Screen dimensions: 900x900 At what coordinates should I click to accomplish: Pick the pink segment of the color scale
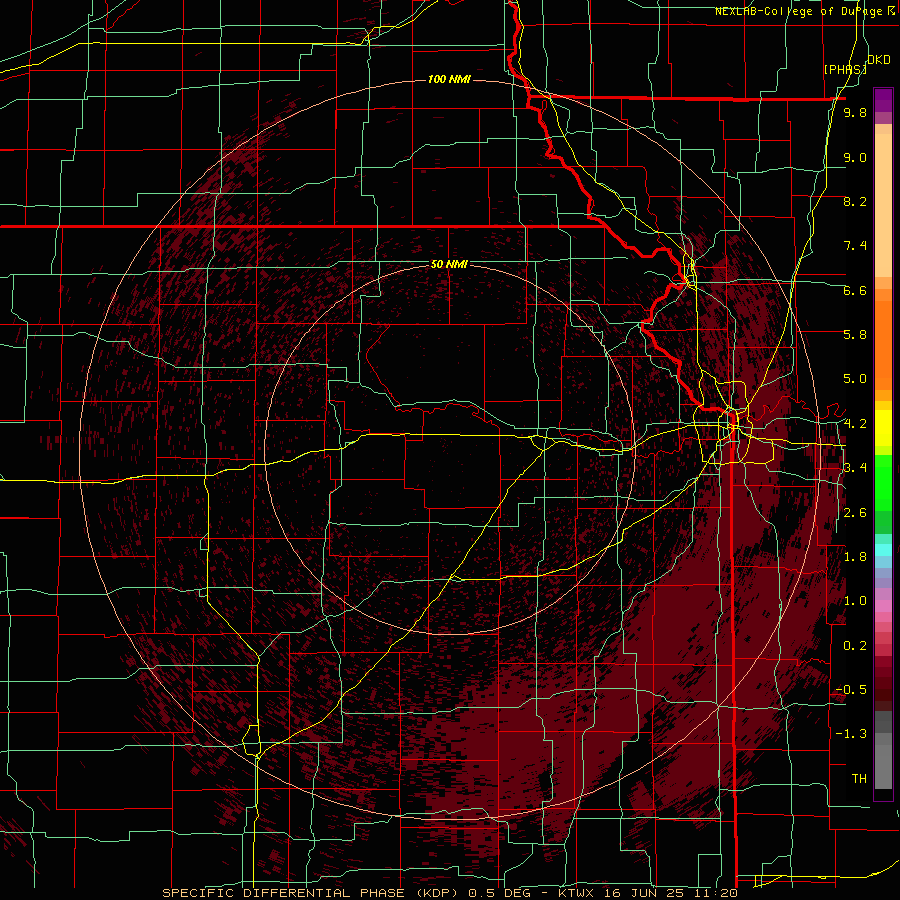click(x=883, y=605)
